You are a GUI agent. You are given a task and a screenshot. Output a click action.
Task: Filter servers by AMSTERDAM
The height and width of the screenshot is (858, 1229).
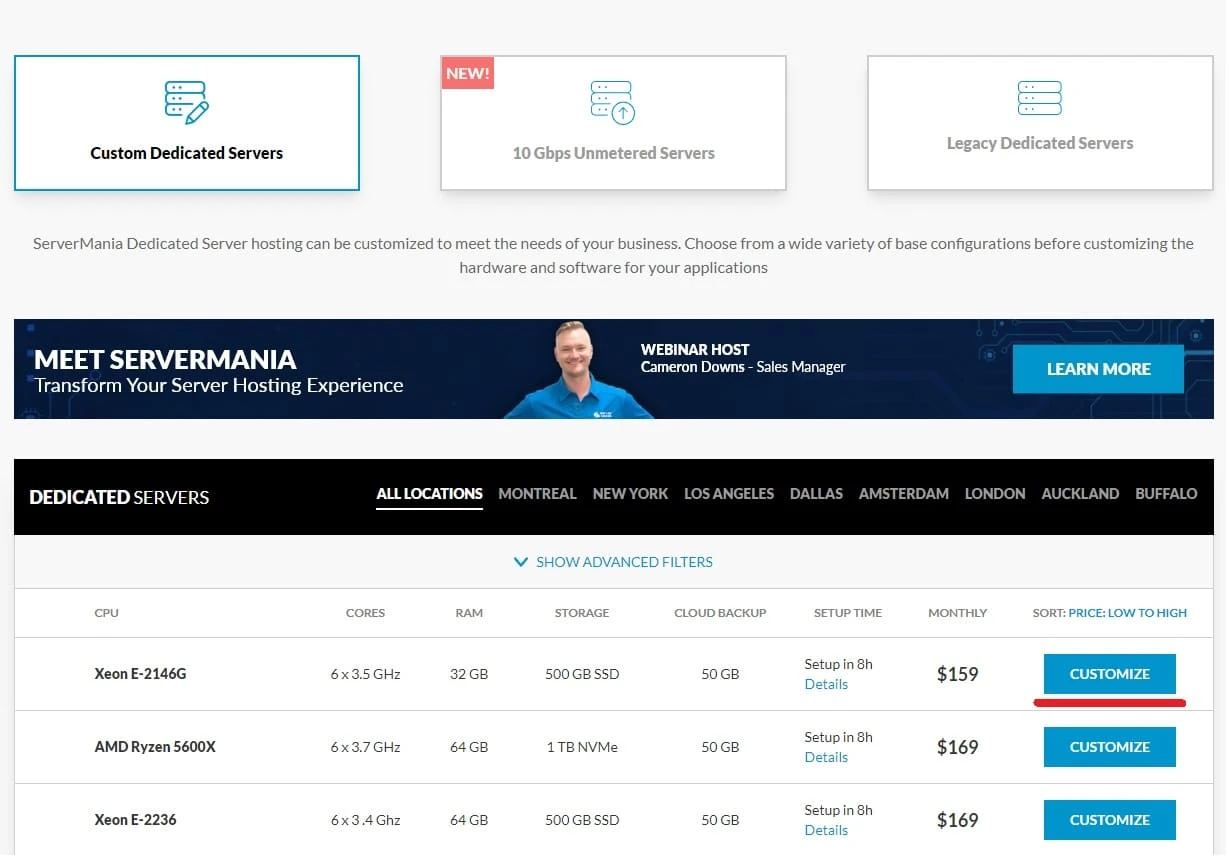[904, 494]
